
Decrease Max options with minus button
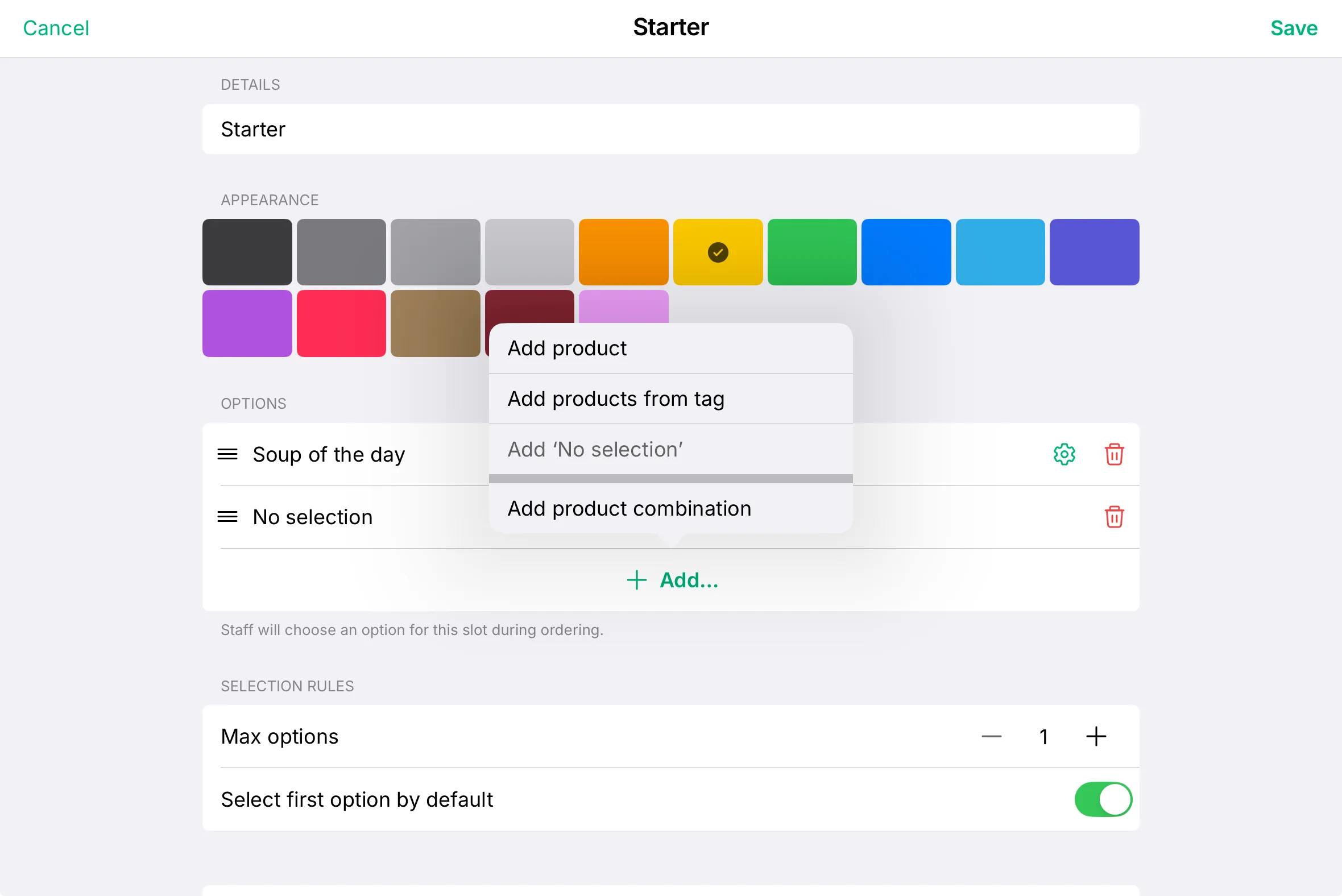tap(991, 737)
